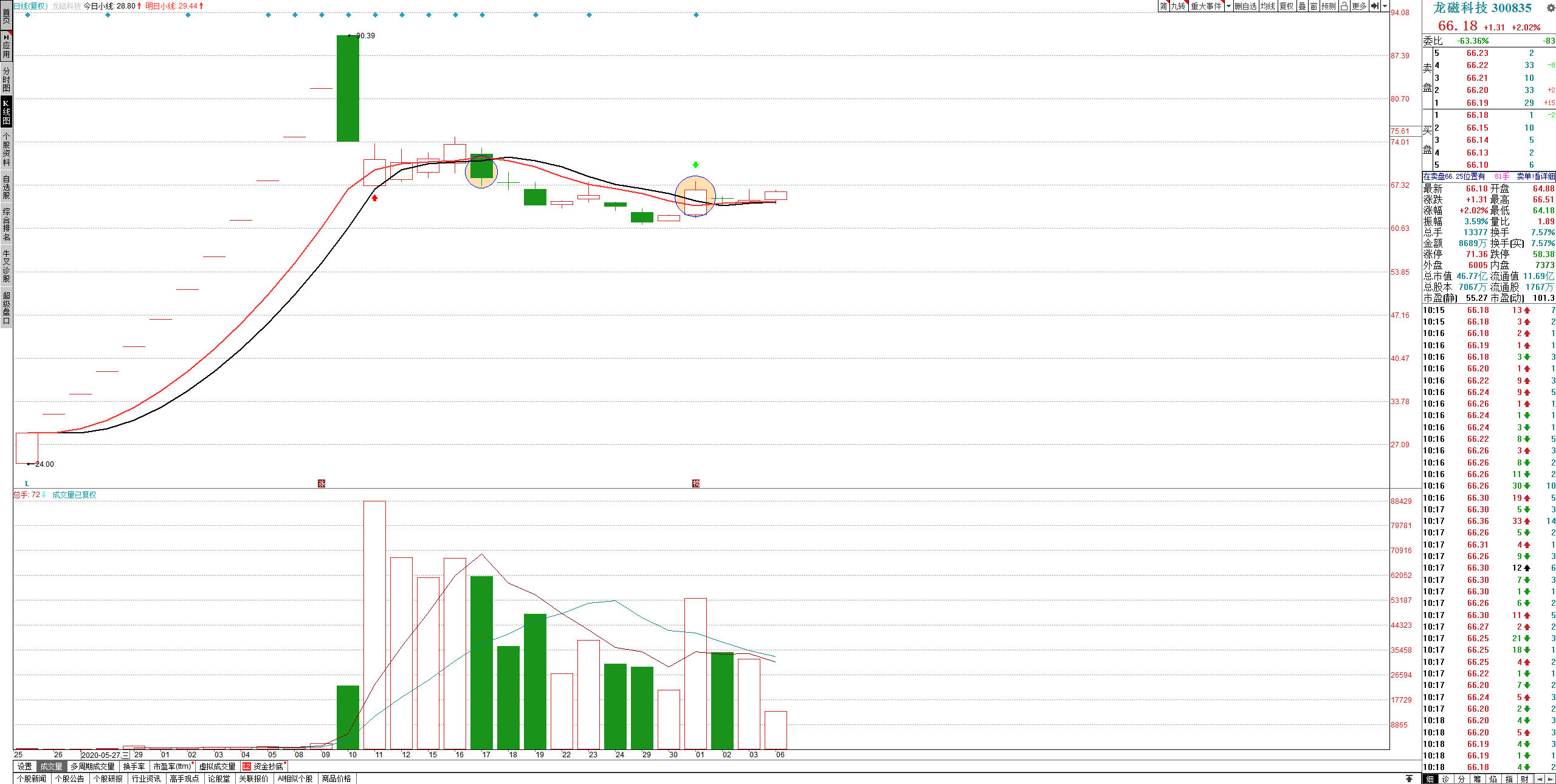Open 个股研报 bottom tab
This screenshot has height=784, width=1556.
(108, 779)
